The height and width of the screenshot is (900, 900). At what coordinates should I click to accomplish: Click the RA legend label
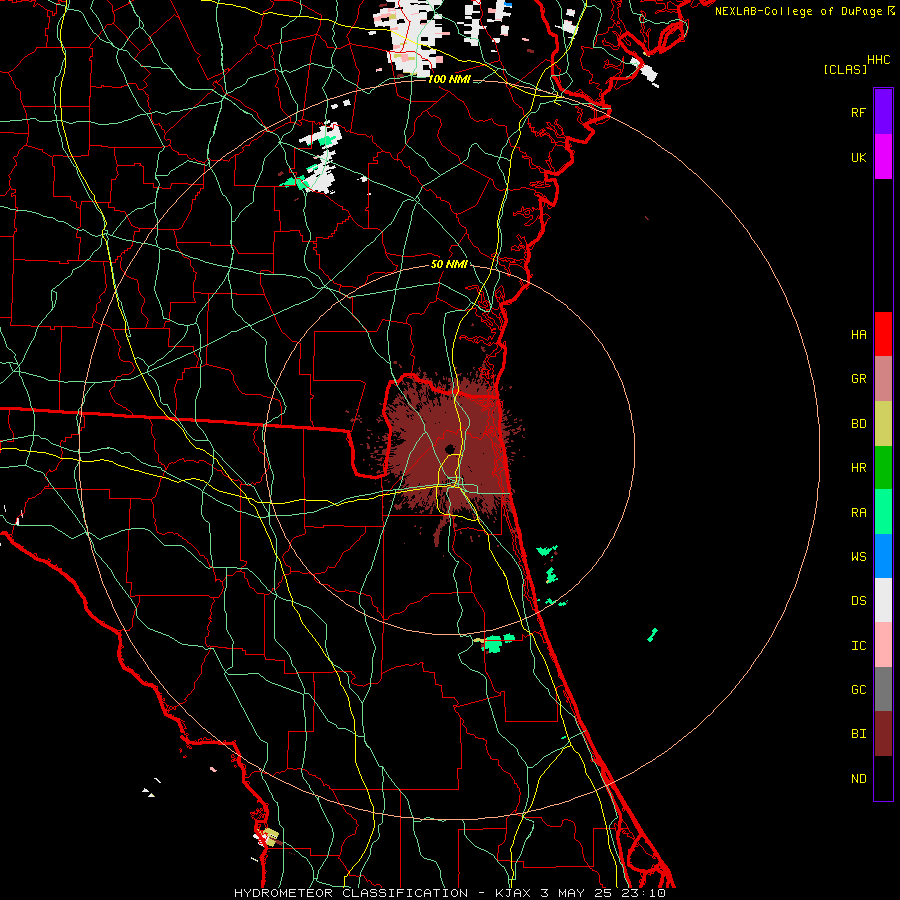click(x=858, y=513)
